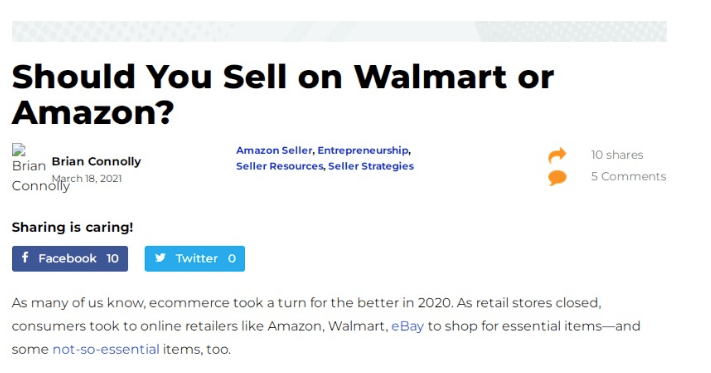Open the Entrepreneurship category link
This screenshot has width=711, height=373.
363,150
